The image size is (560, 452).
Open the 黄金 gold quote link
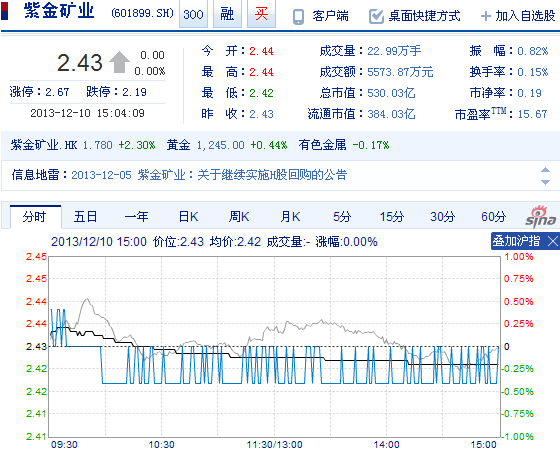(178, 145)
